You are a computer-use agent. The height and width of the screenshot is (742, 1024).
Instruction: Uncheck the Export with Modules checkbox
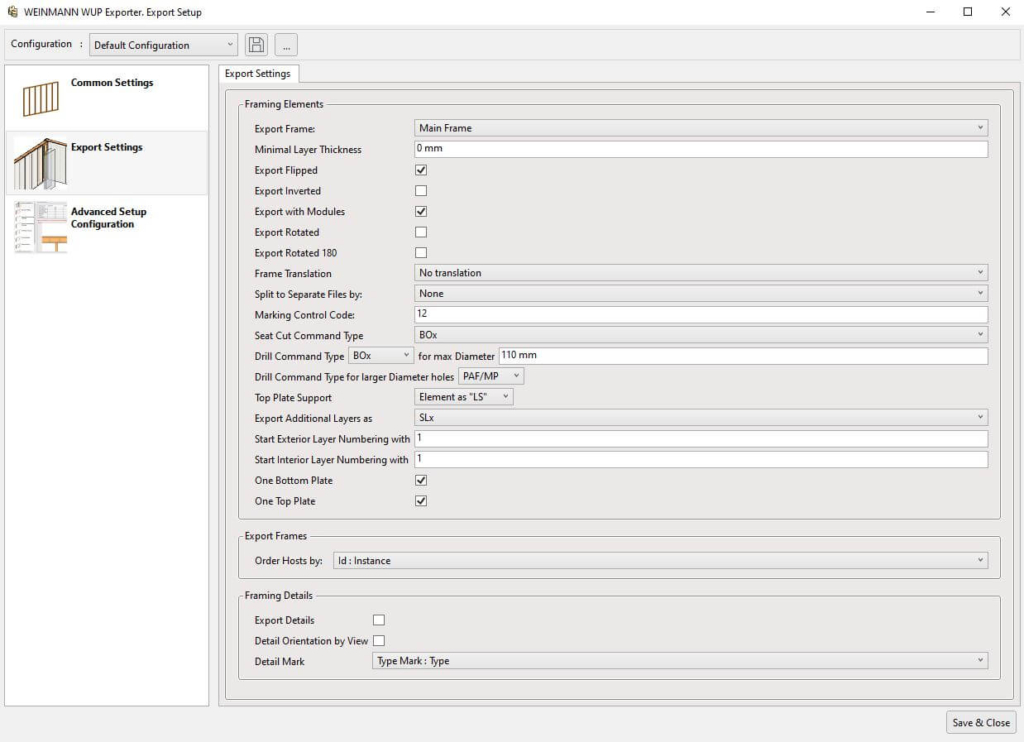(x=421, y=212)
